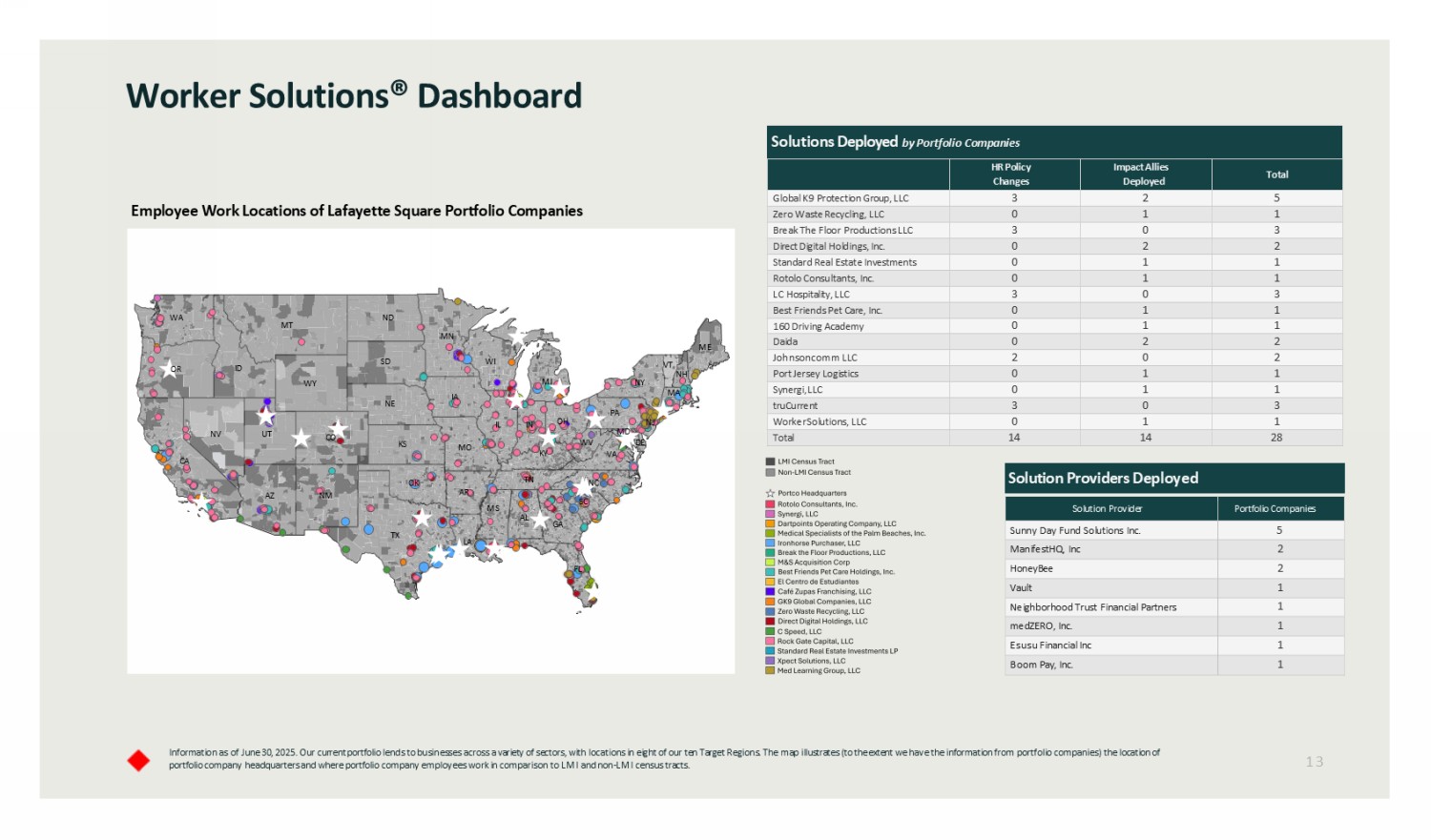1431x840 pixels.
Task: Click the 'ND' state label on the map
Action: 388,318
